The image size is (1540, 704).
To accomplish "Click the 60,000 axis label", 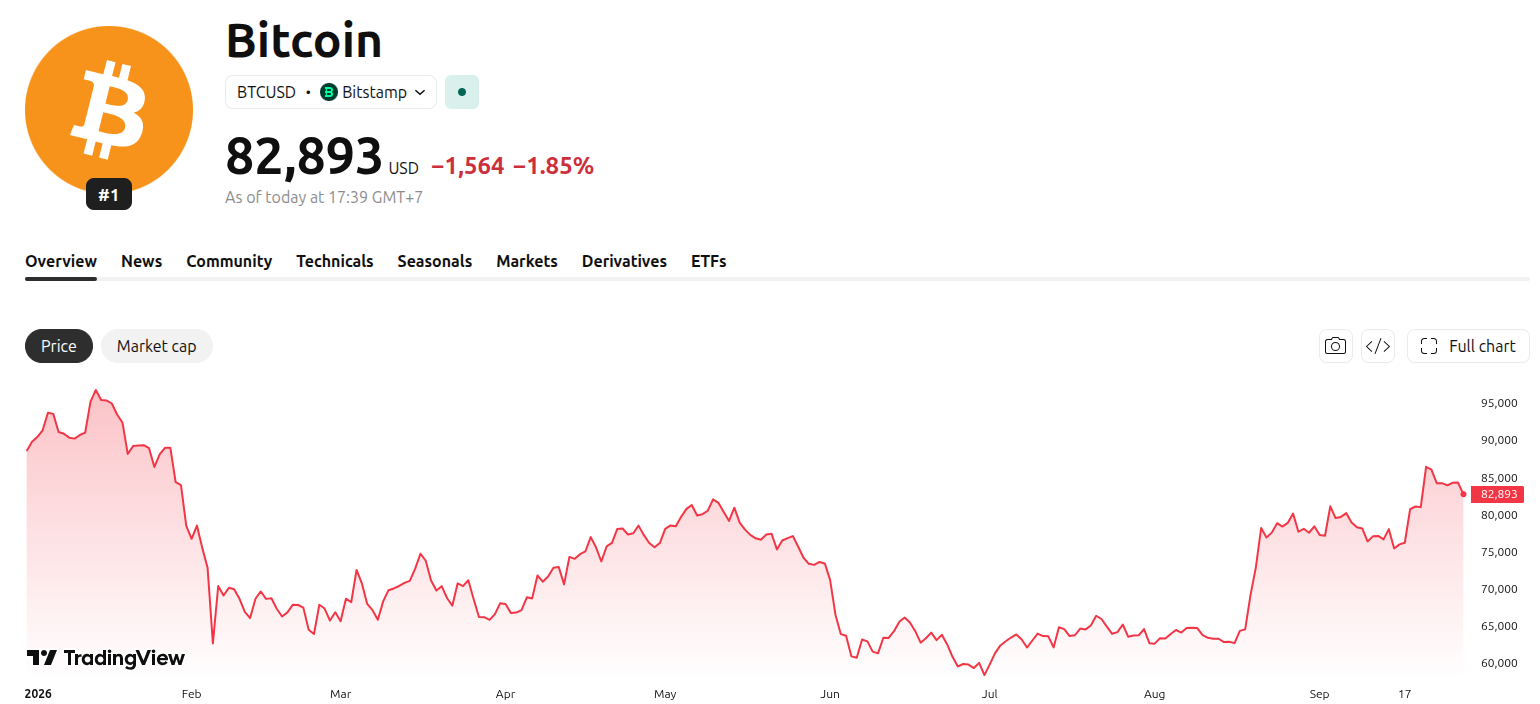I will coord(1499,663).
